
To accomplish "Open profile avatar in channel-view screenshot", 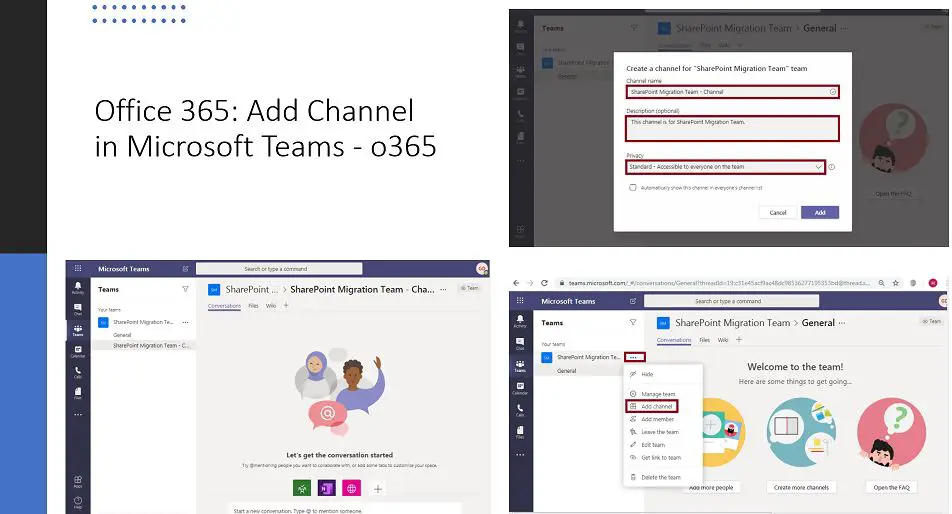I will 482,268.
